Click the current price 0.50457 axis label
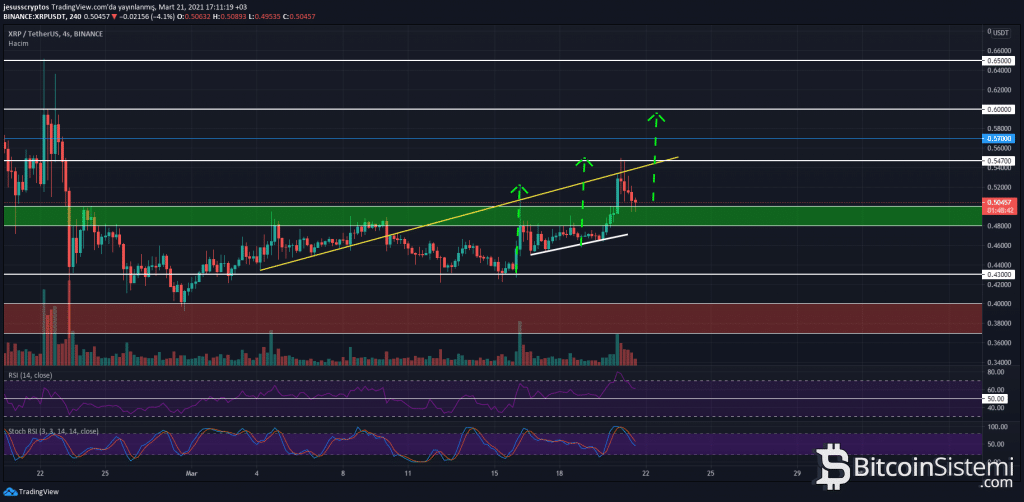The height and width of the screenshot is (502, 1024). click(x=998, y=202)
